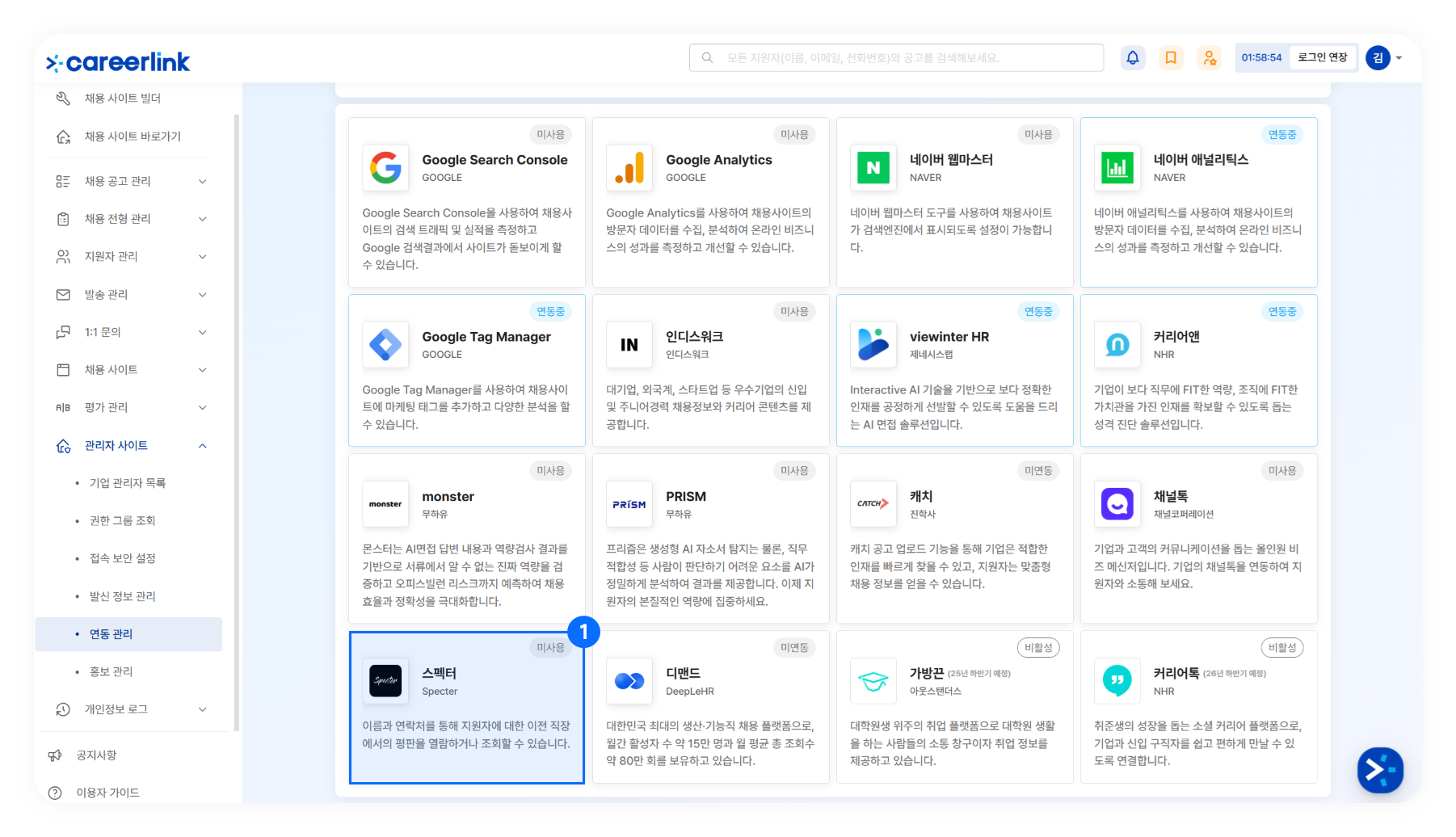Open 채용 사이트 빌더 in sidebar
This screenshot has height=837, width=1456.
coord(123,99)
